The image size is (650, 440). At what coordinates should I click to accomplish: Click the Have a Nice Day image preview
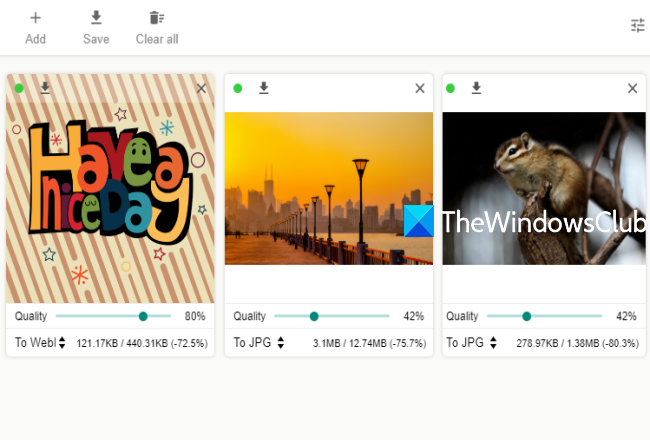tap(110, 189)
